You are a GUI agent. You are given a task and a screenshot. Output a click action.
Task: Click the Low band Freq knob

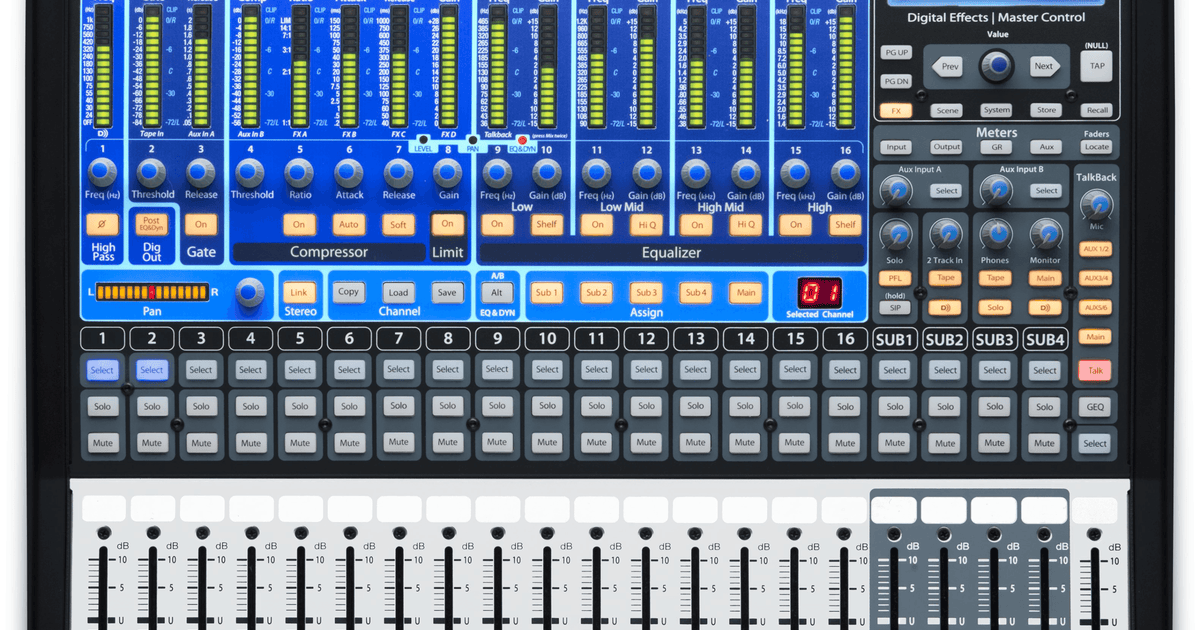tap(497, 172)
